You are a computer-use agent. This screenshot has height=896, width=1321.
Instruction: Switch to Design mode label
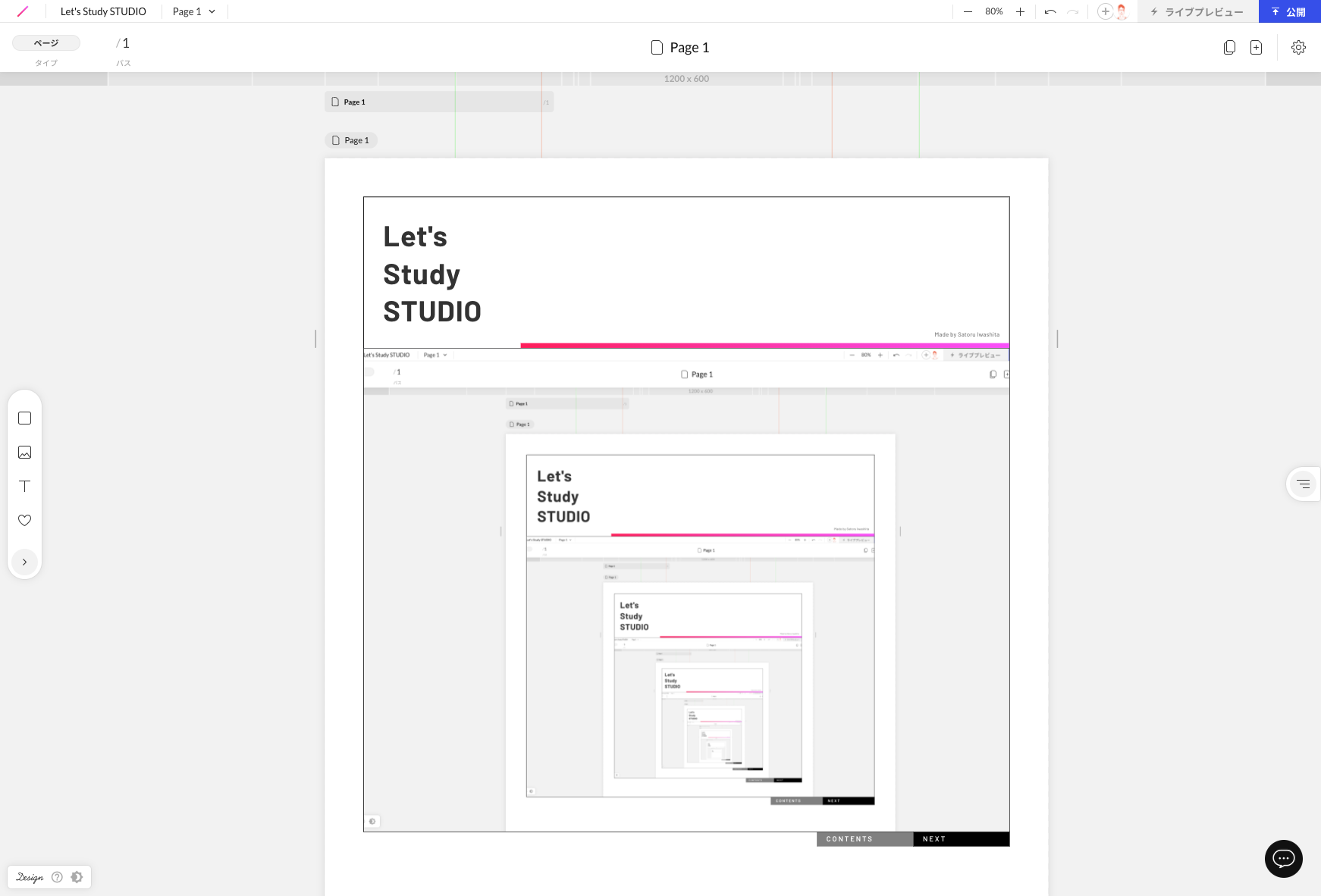30,877
